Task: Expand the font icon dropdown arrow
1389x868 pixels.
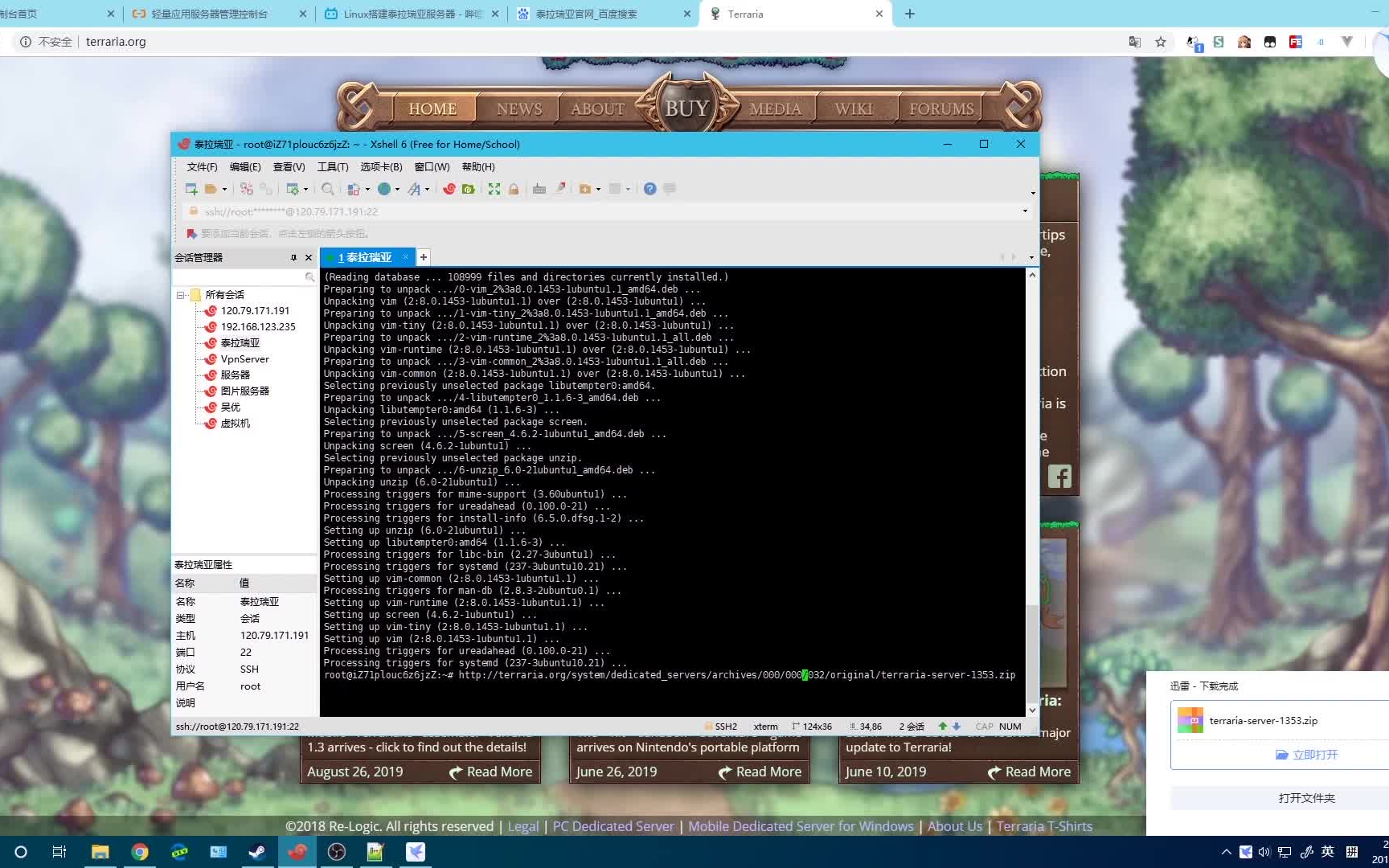Action: 427,190
